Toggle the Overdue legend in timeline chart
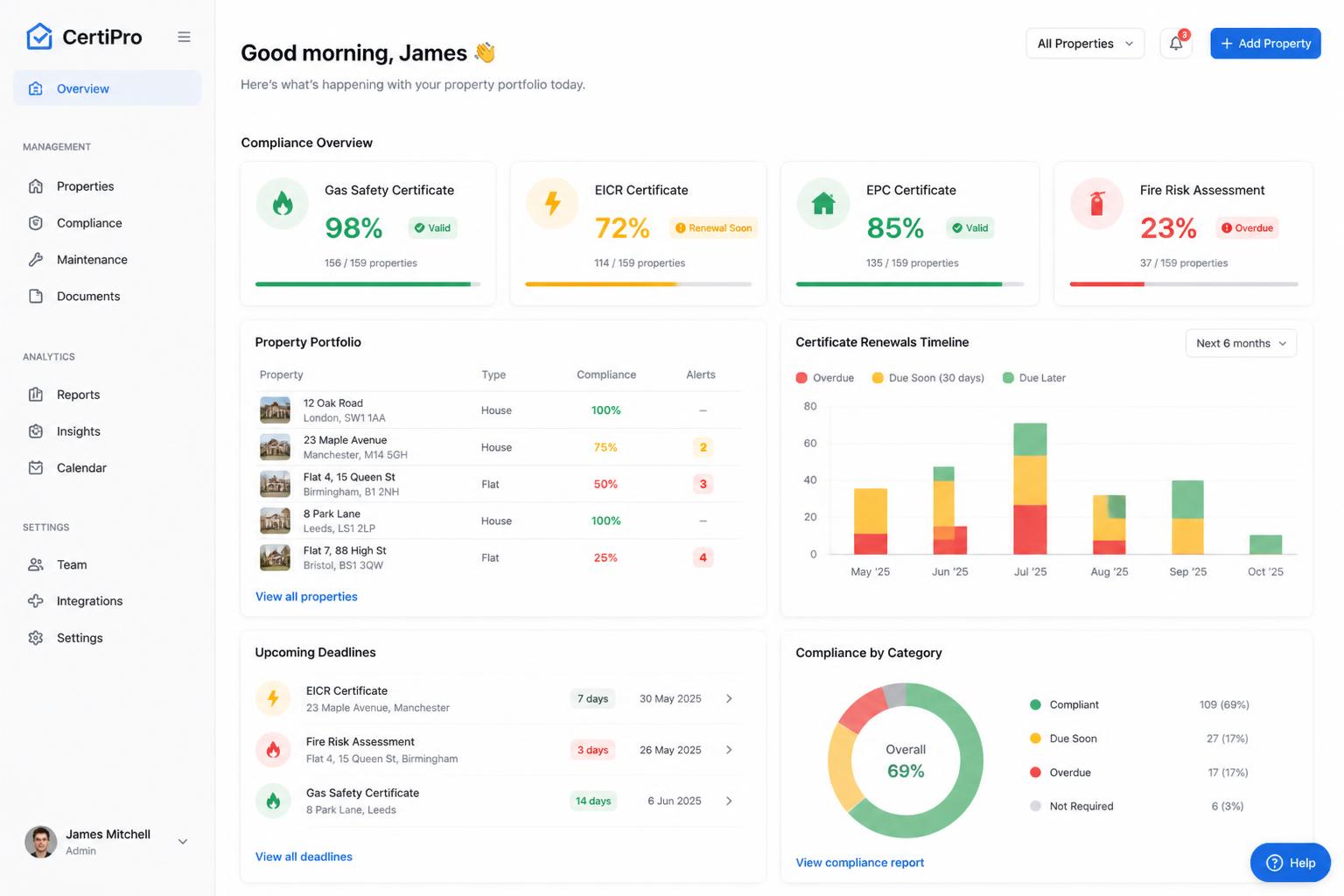The height and width of the screenshot is (896, 1344). (x=824, y=378)
